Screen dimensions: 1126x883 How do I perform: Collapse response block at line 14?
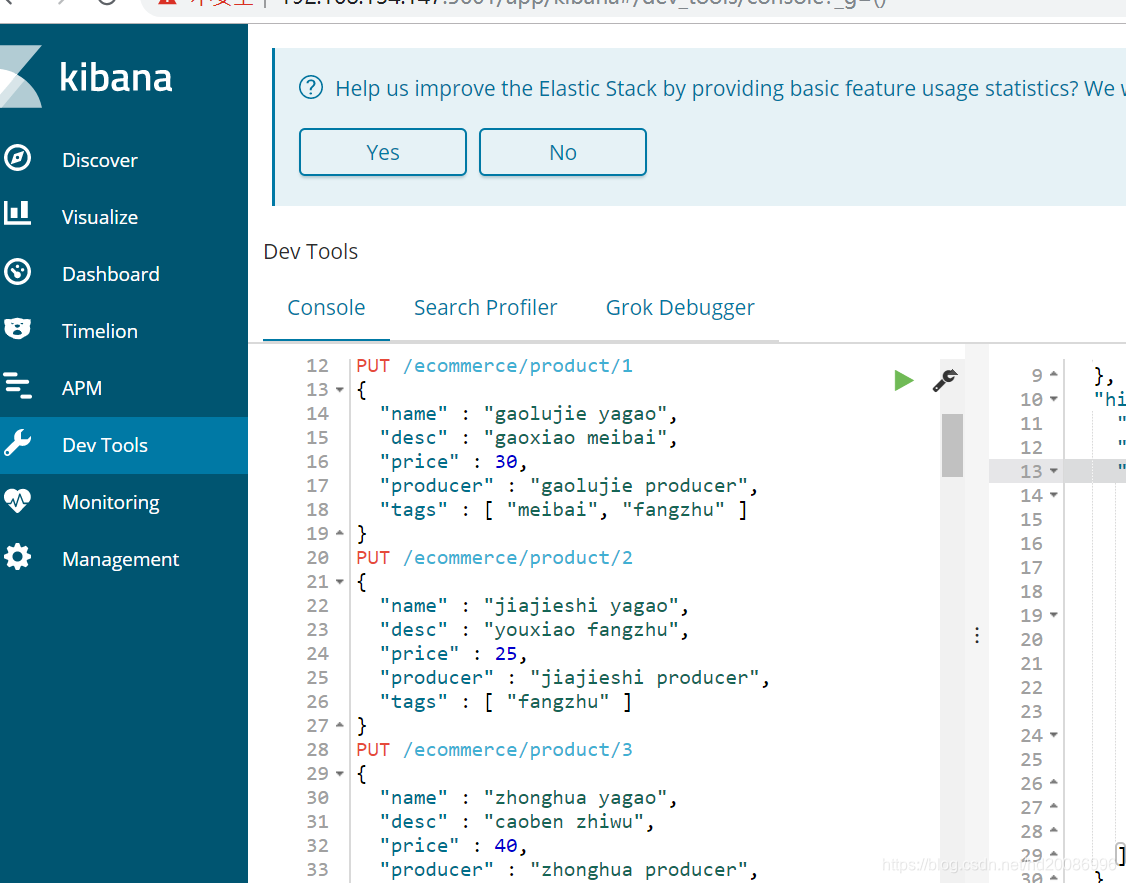[1053, 495]
